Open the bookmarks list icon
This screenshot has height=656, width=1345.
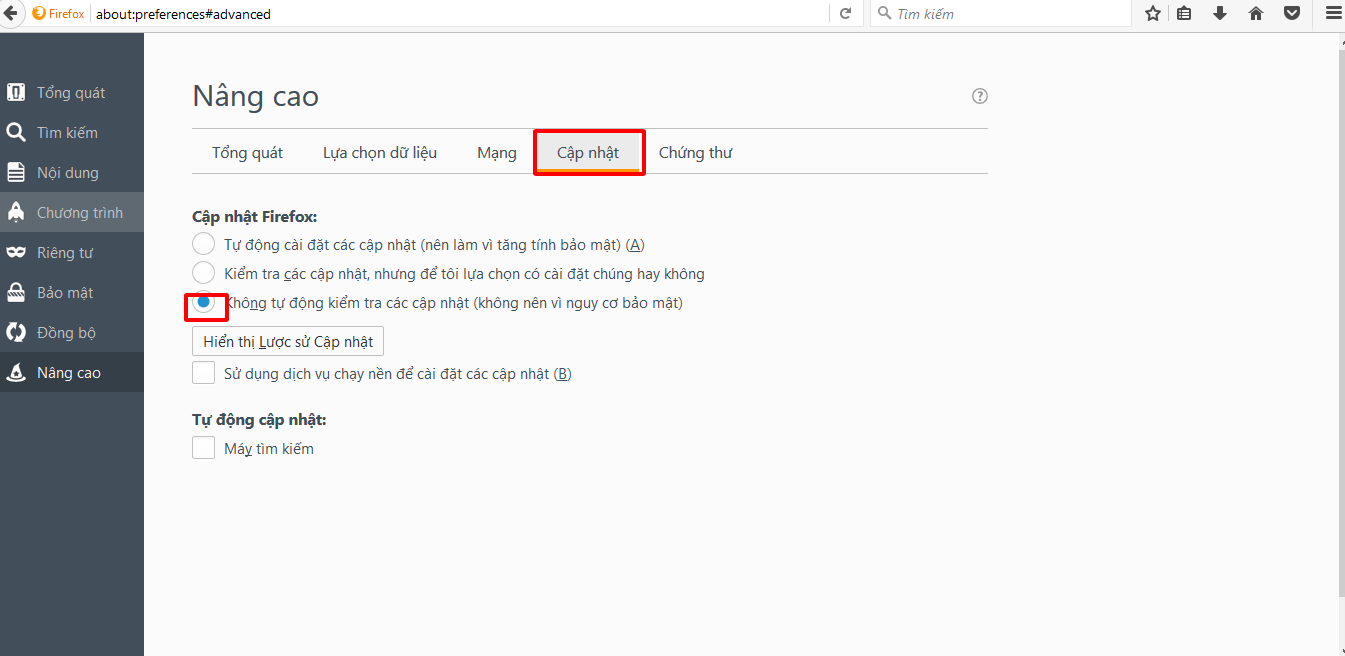point(1184,14)
